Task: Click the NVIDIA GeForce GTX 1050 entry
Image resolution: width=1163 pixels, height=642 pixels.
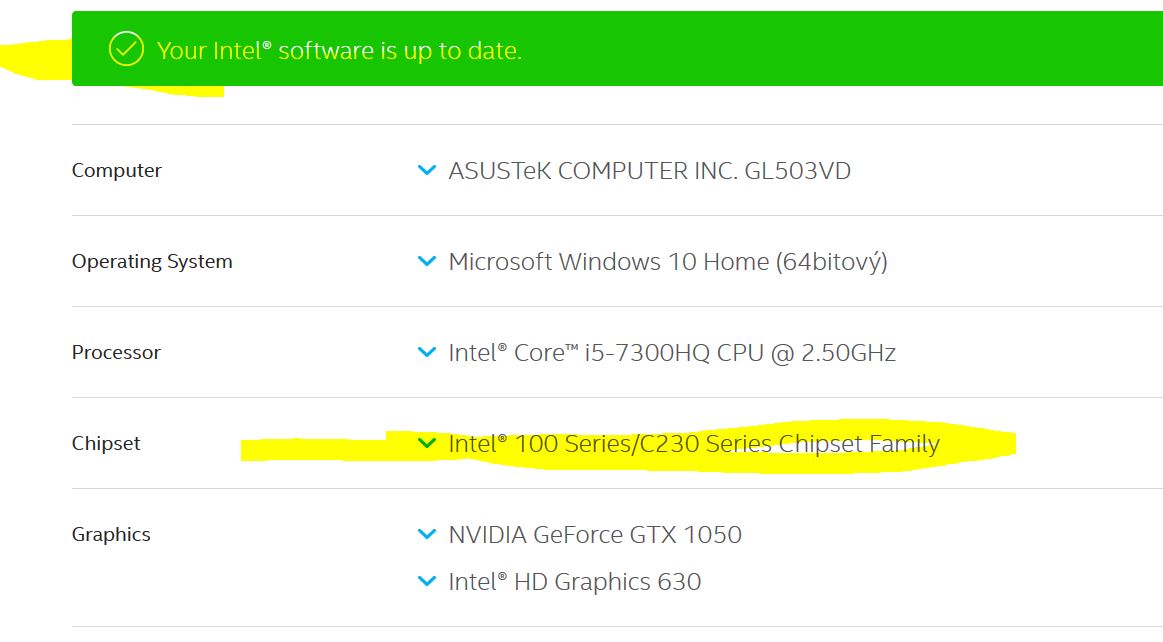Action: coord(594,535)
